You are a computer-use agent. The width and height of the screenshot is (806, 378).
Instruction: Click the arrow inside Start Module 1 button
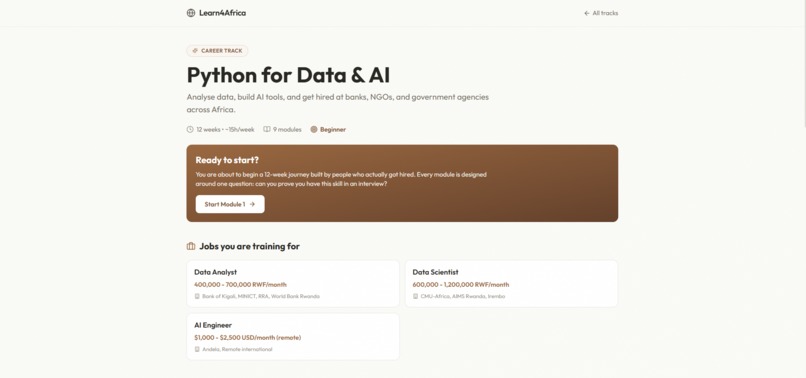252,204
